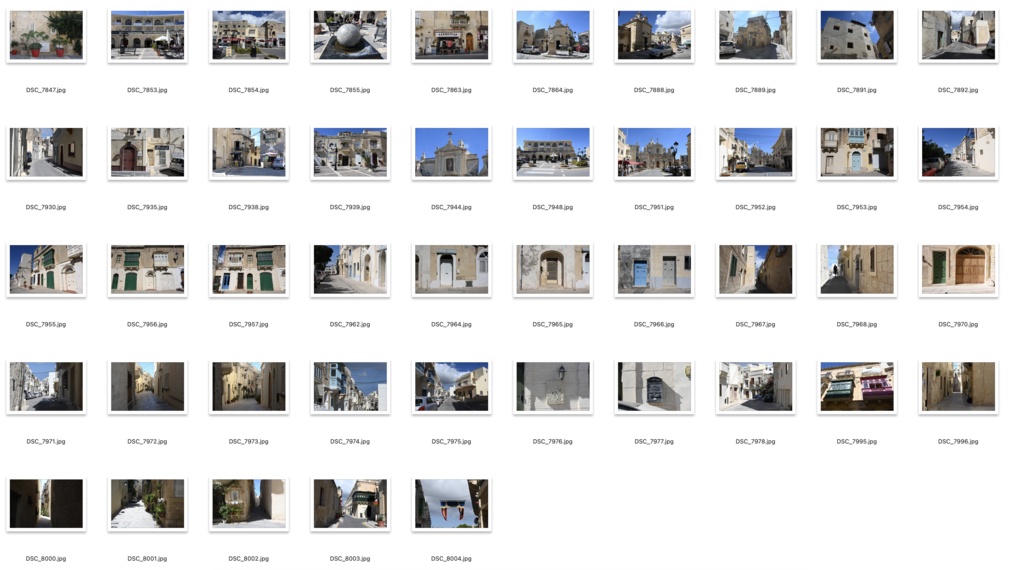Screen dimensions: 1024x570
Task: Select the DSC_7966.jpg photo thumbnail
Action: tap(654, 269)
